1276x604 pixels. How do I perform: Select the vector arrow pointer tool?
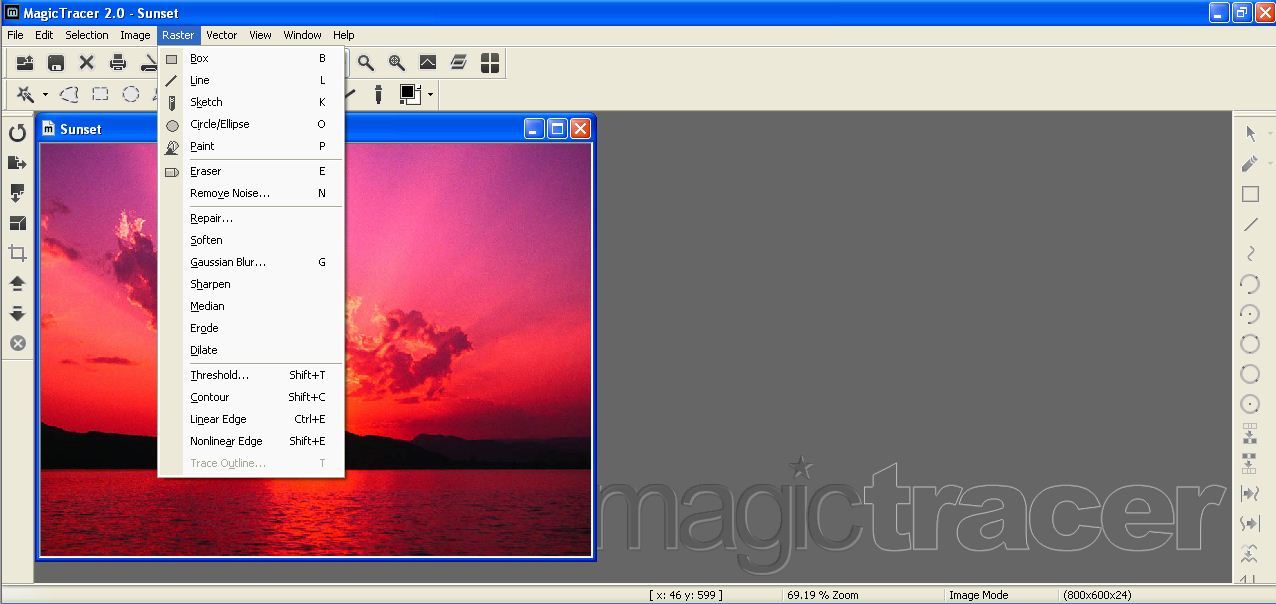pos(1250,133)
